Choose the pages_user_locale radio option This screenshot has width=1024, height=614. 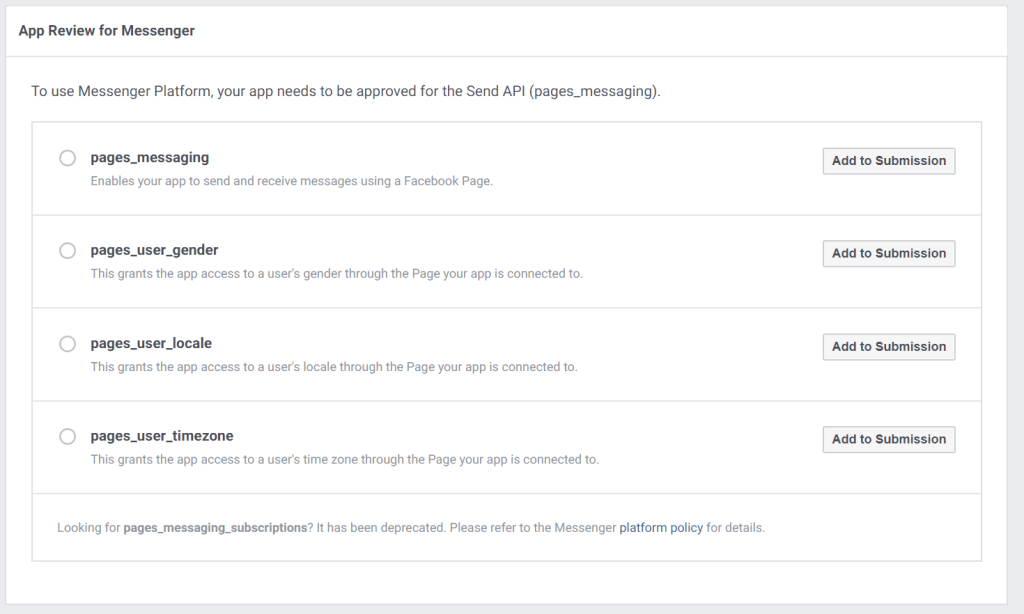pos(68,344)
